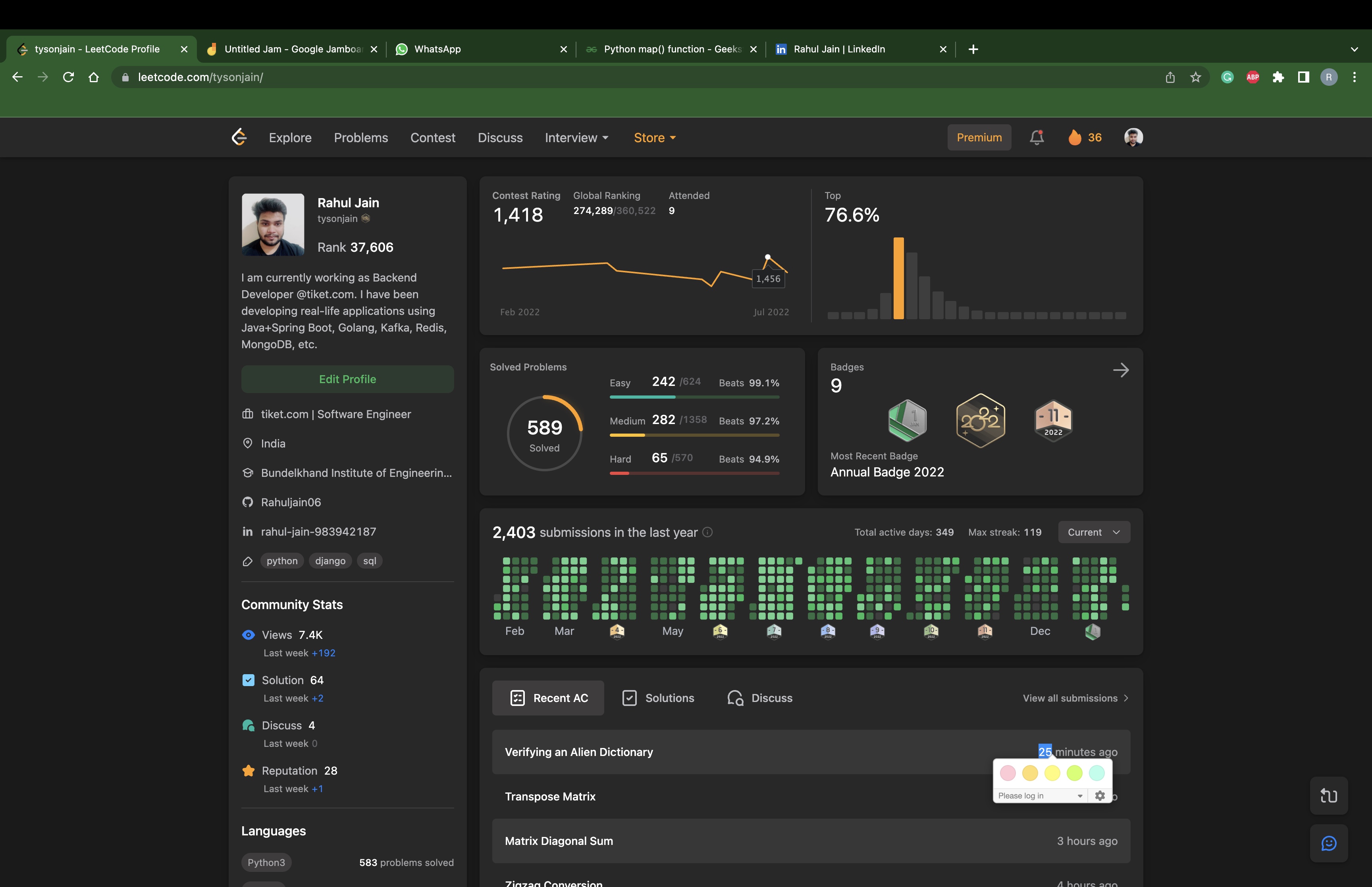Viewport: 1372px width, 887px height.
Task: Click the submissions info circle icon
Action: (707, 532)
